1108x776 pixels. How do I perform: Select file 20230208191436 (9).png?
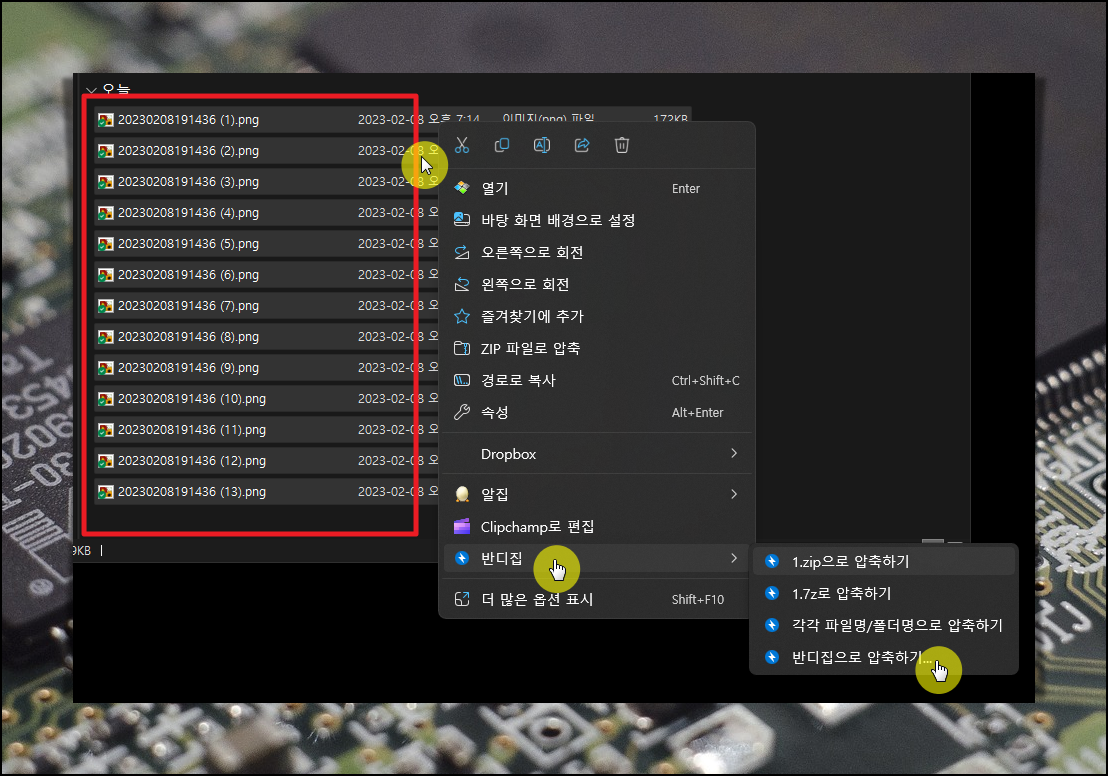[x=189, y=368]
